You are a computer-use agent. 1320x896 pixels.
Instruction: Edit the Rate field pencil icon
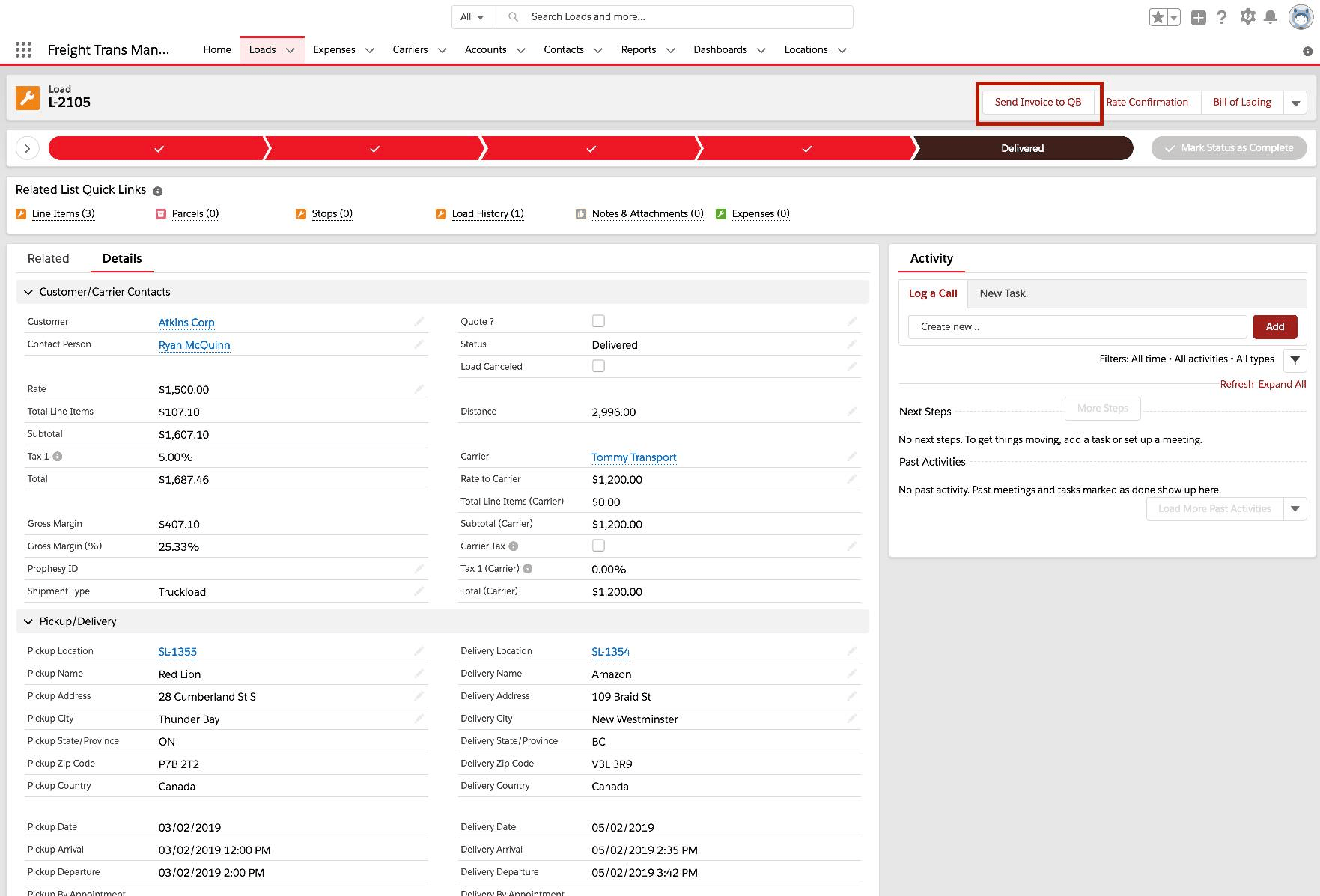pos(419,389)
